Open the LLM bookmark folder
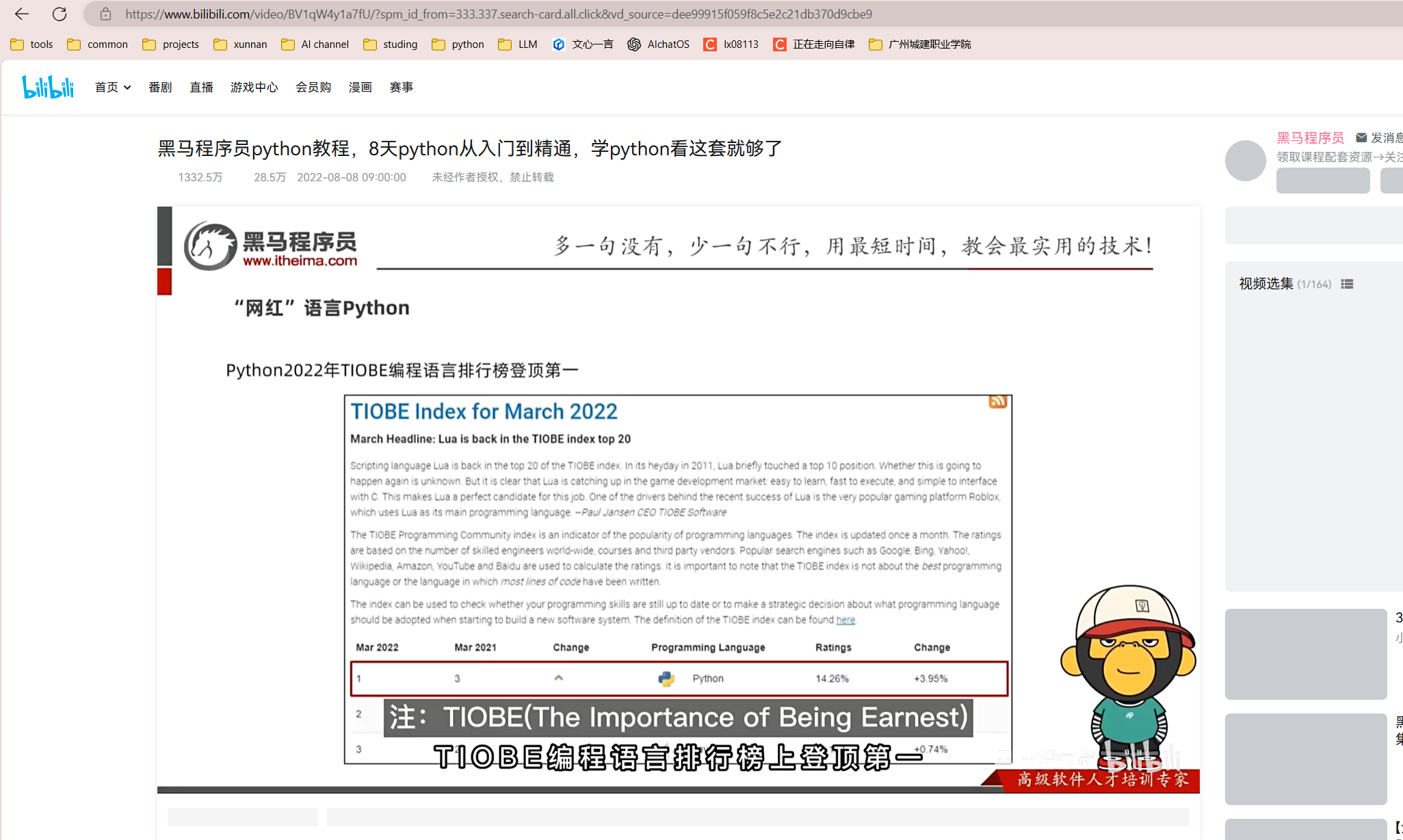The image size is (1403, 840). (x=518, y=44)
